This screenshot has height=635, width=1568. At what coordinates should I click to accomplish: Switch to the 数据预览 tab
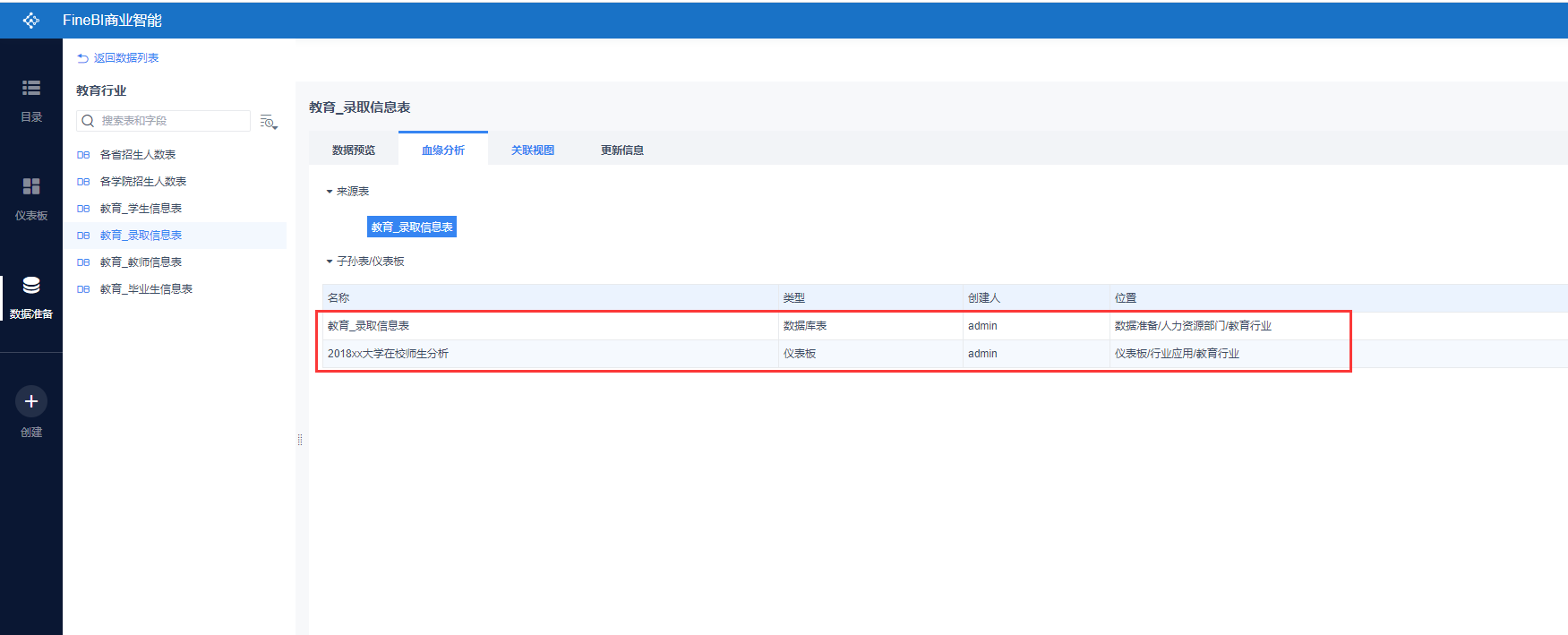(x=354, y=150)
